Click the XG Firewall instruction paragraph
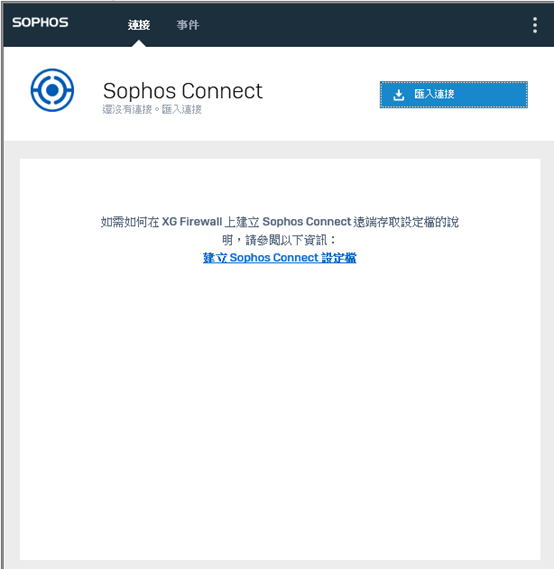 click(279, 231)
